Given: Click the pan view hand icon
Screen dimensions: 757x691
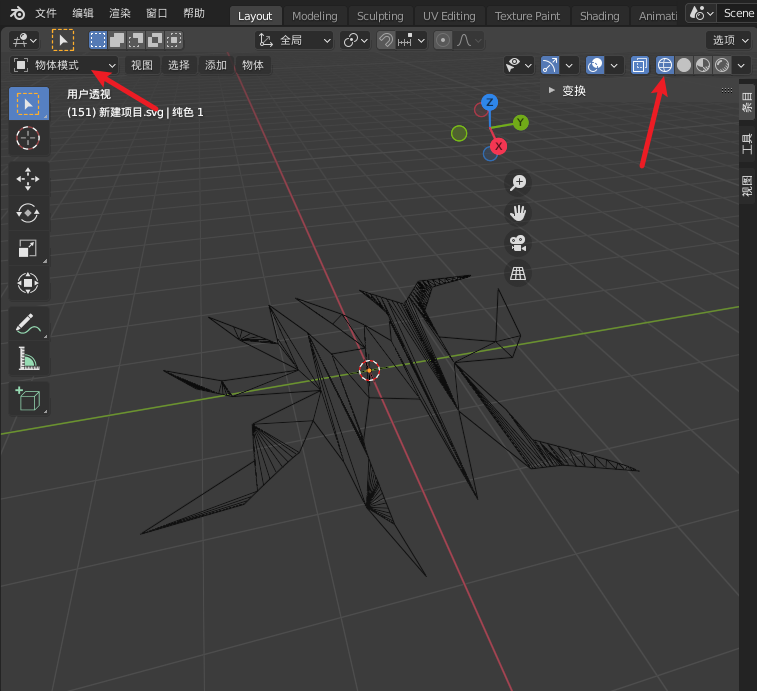Looking at the screenshot, I should click(x=518, y=213).
